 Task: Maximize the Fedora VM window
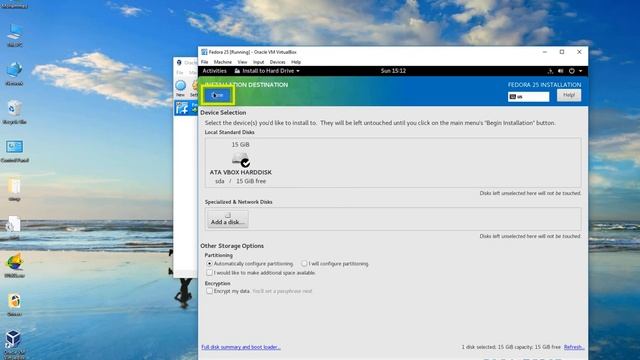point(562,52)
